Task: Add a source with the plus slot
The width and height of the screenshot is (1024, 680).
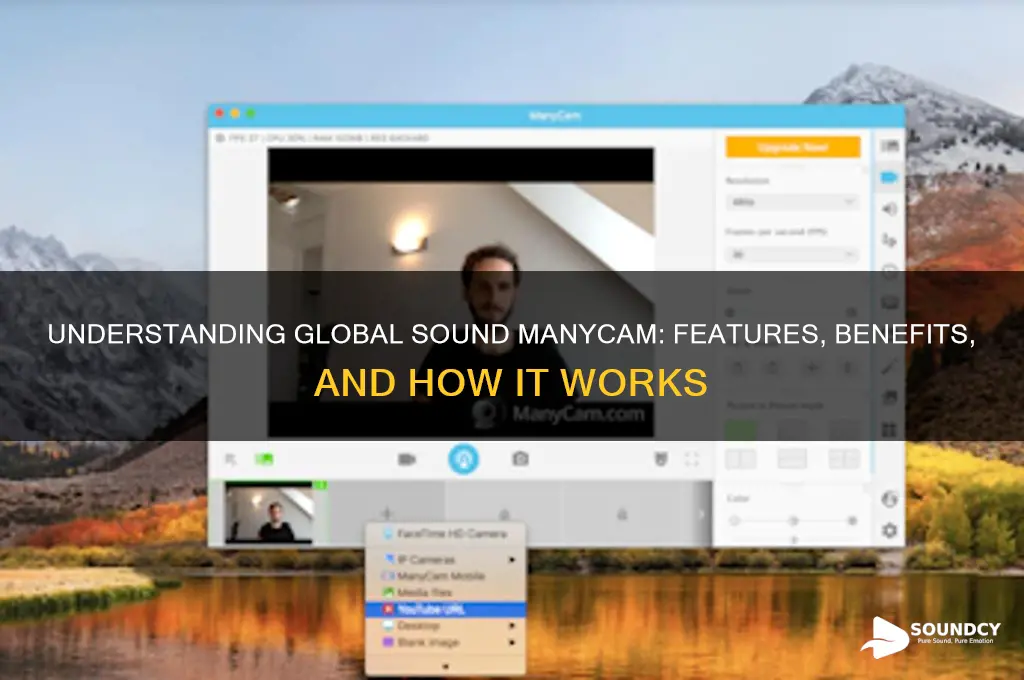Action: [x=387, y=513]
